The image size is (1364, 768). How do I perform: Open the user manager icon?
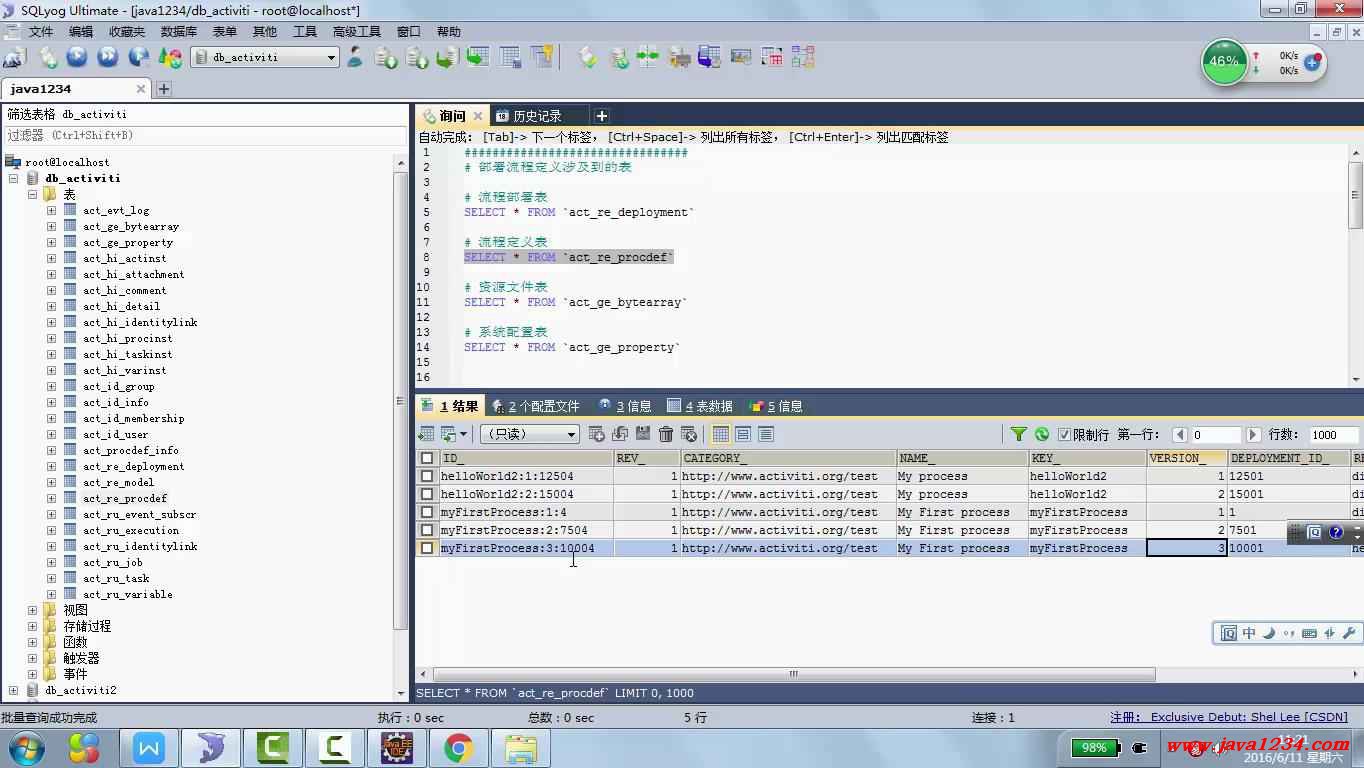pyautogui.click(x=355, y=58)
